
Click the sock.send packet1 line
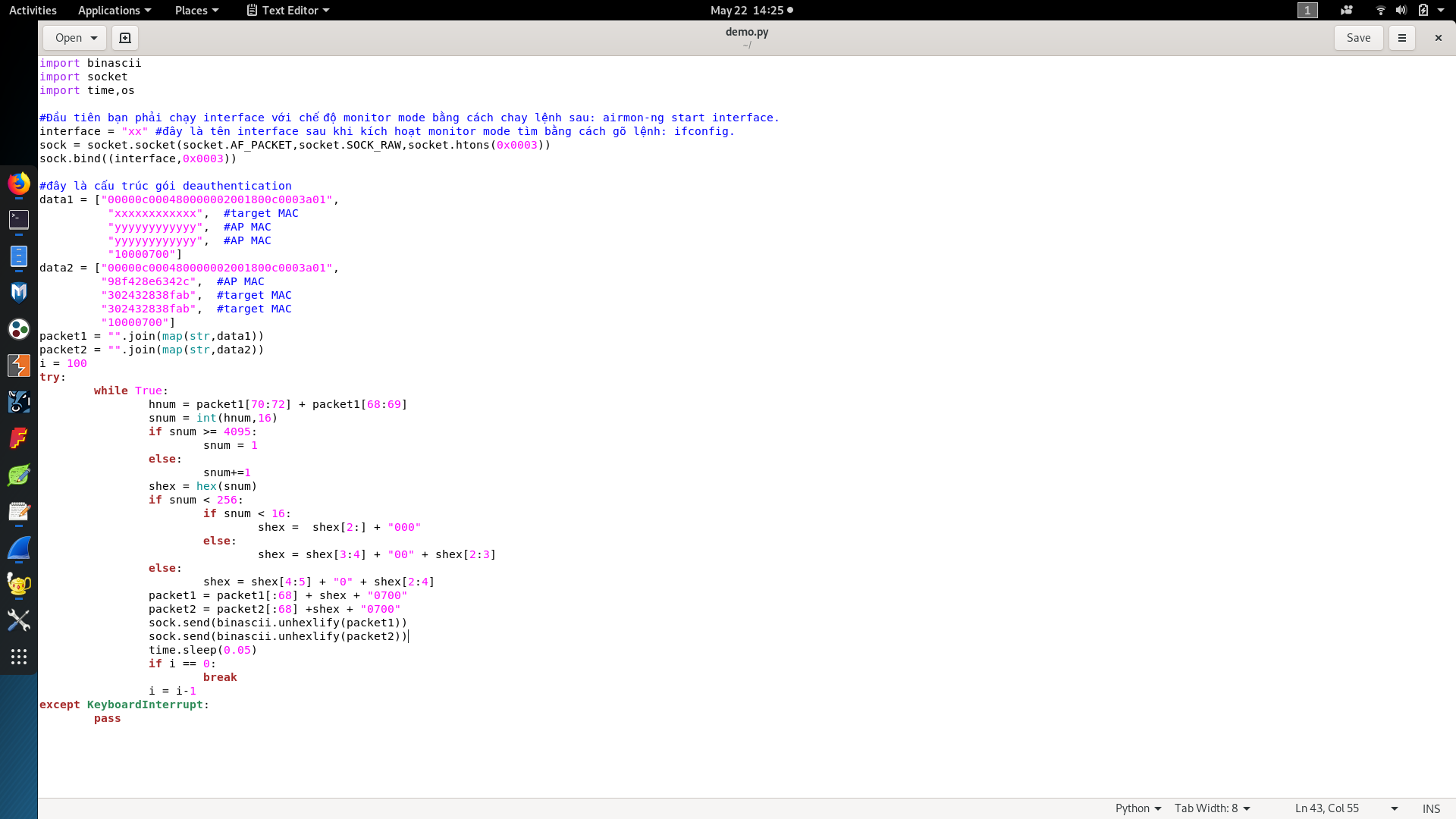tap(278, 623)
